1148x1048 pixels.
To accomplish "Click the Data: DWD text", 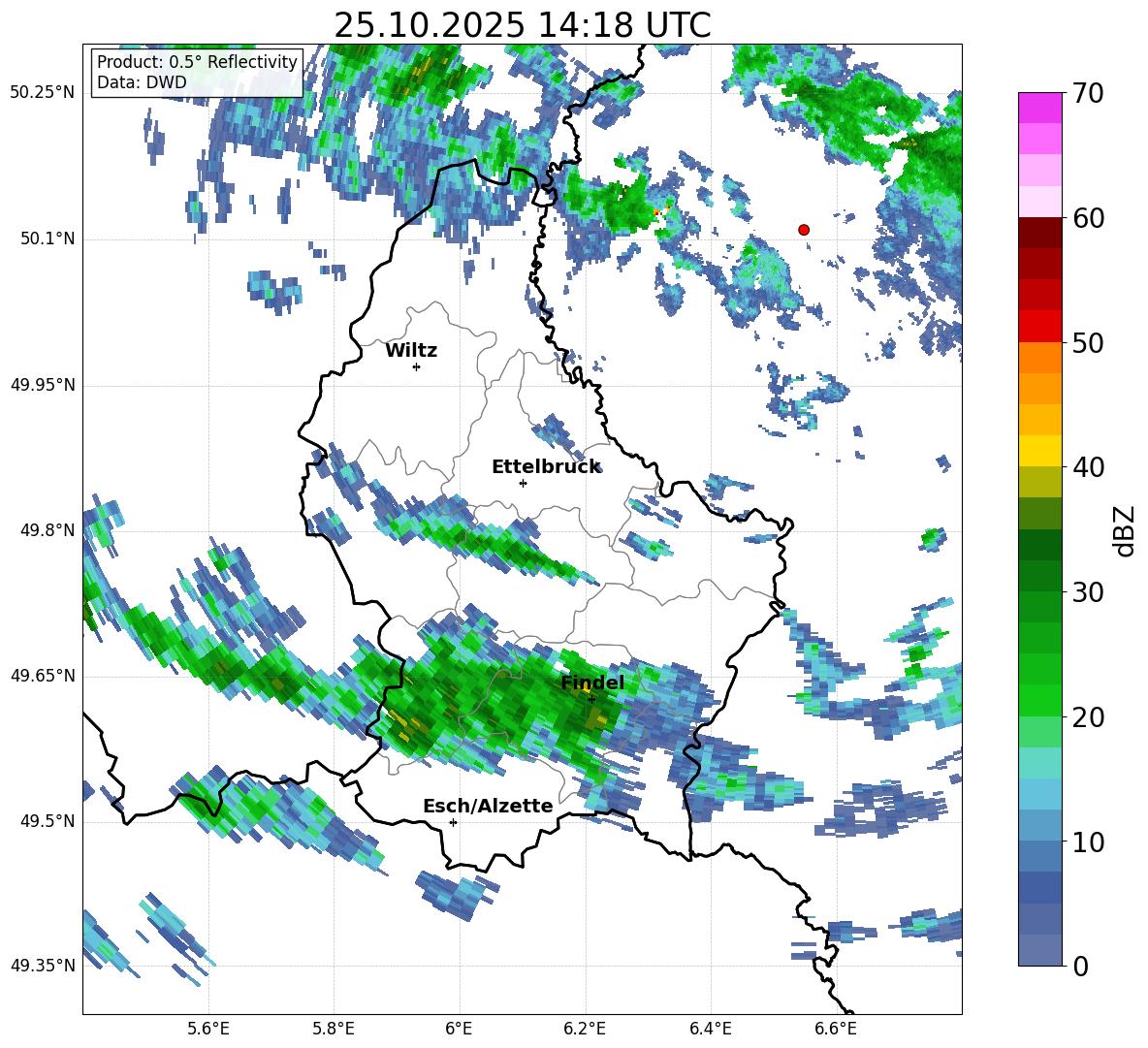I will (x=142, y=82).
